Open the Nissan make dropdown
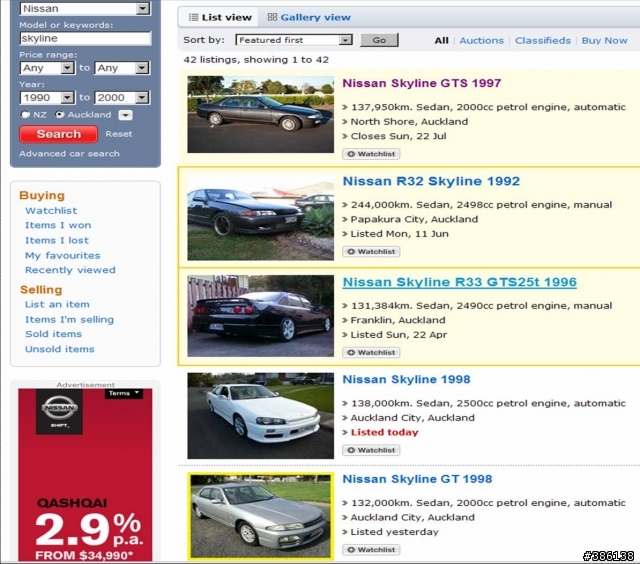This screenshot has width=640, height=564. click(x=85, y=8)
